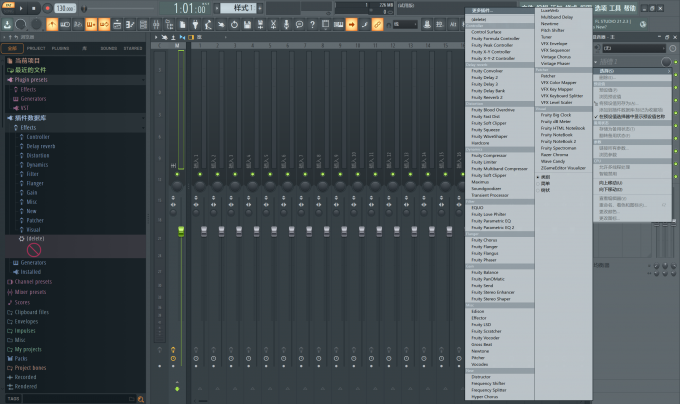Open the browser STARRED tab

(x=133, y=48)
